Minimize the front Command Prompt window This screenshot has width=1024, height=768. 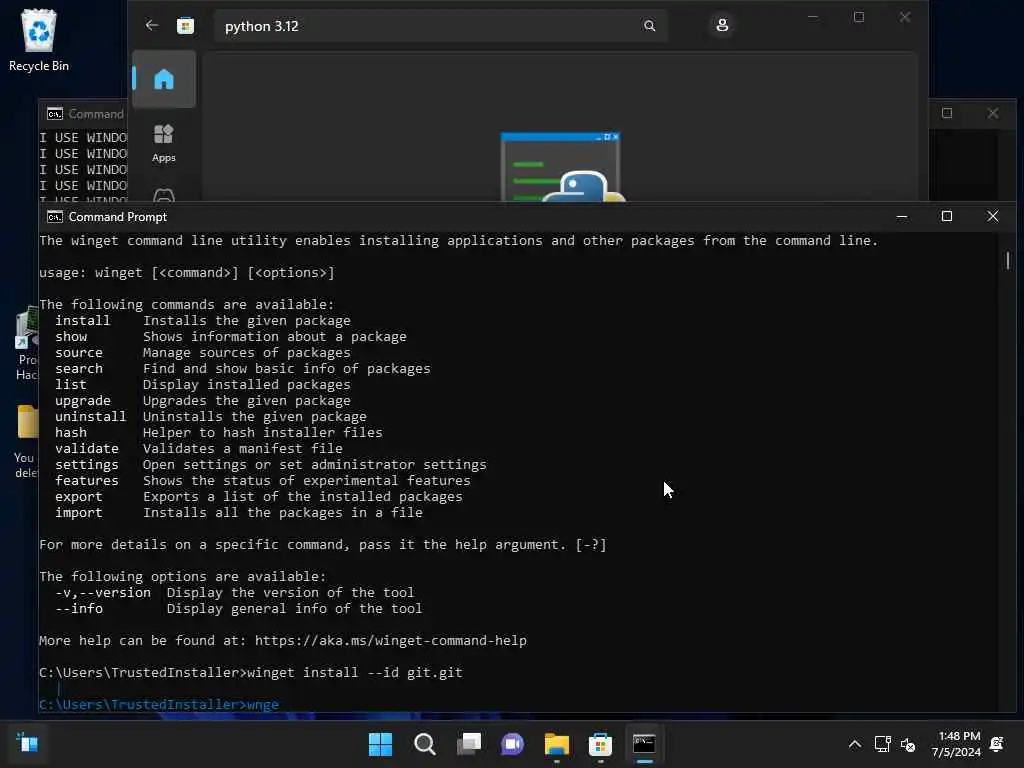click(902, 216)
